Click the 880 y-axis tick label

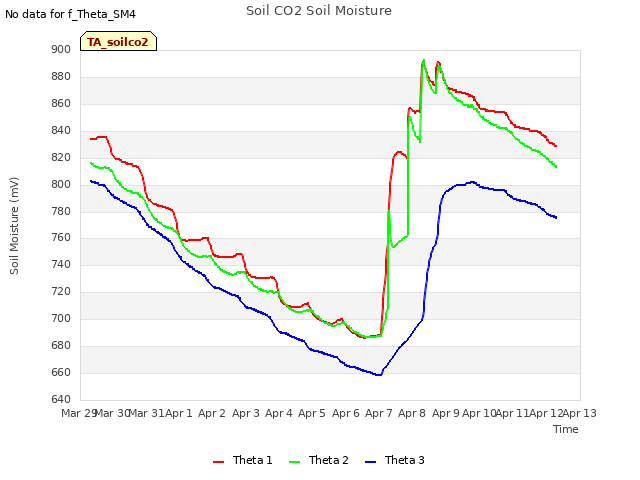click(61, 77)
